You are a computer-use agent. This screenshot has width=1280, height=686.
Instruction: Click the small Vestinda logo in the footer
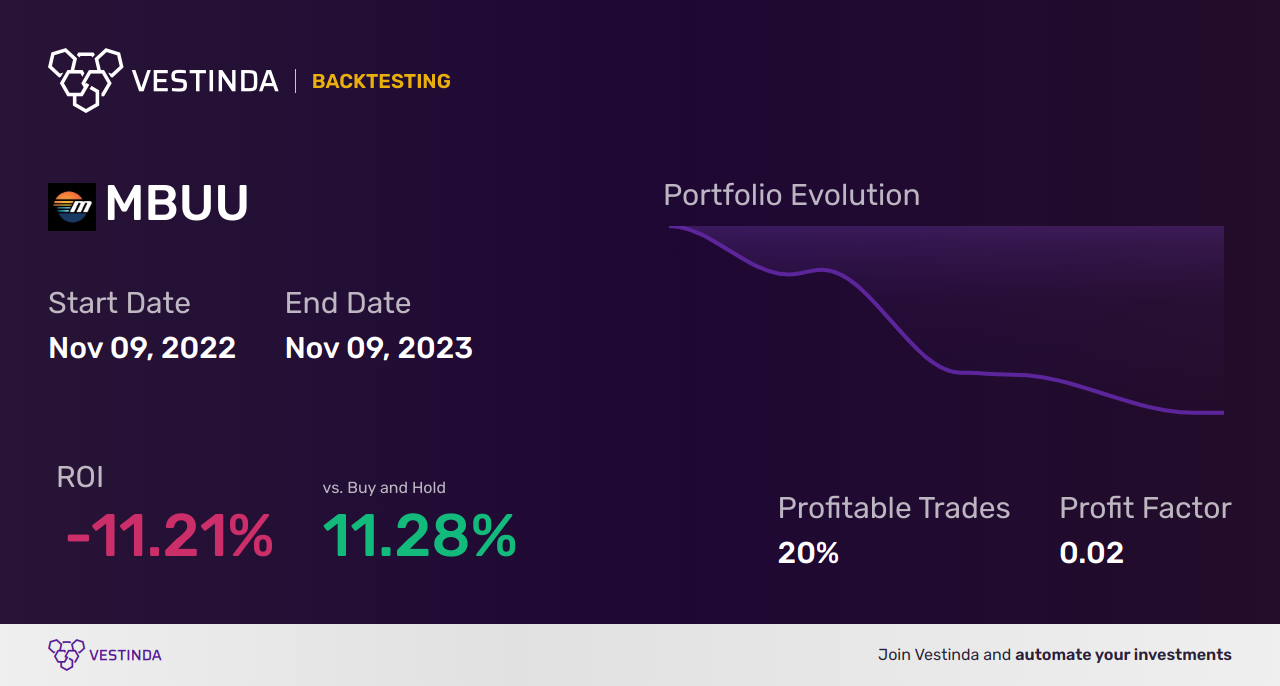click(66, 654)
